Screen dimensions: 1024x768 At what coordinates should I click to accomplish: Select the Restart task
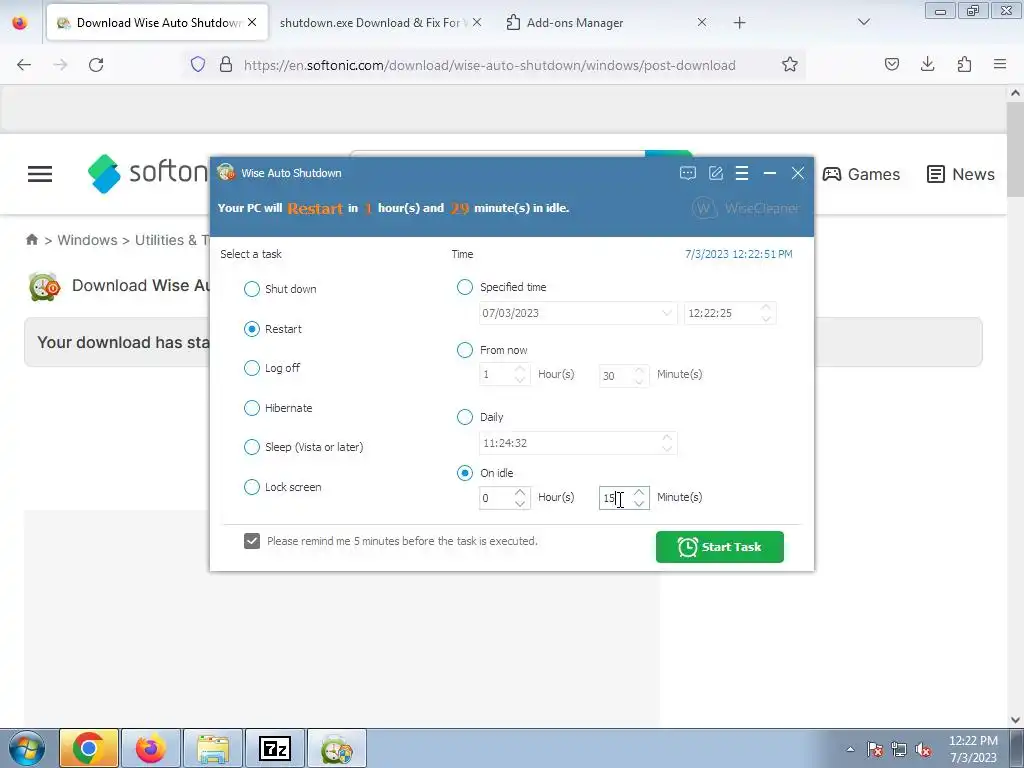pyautogui.click(x=251, y=329)
